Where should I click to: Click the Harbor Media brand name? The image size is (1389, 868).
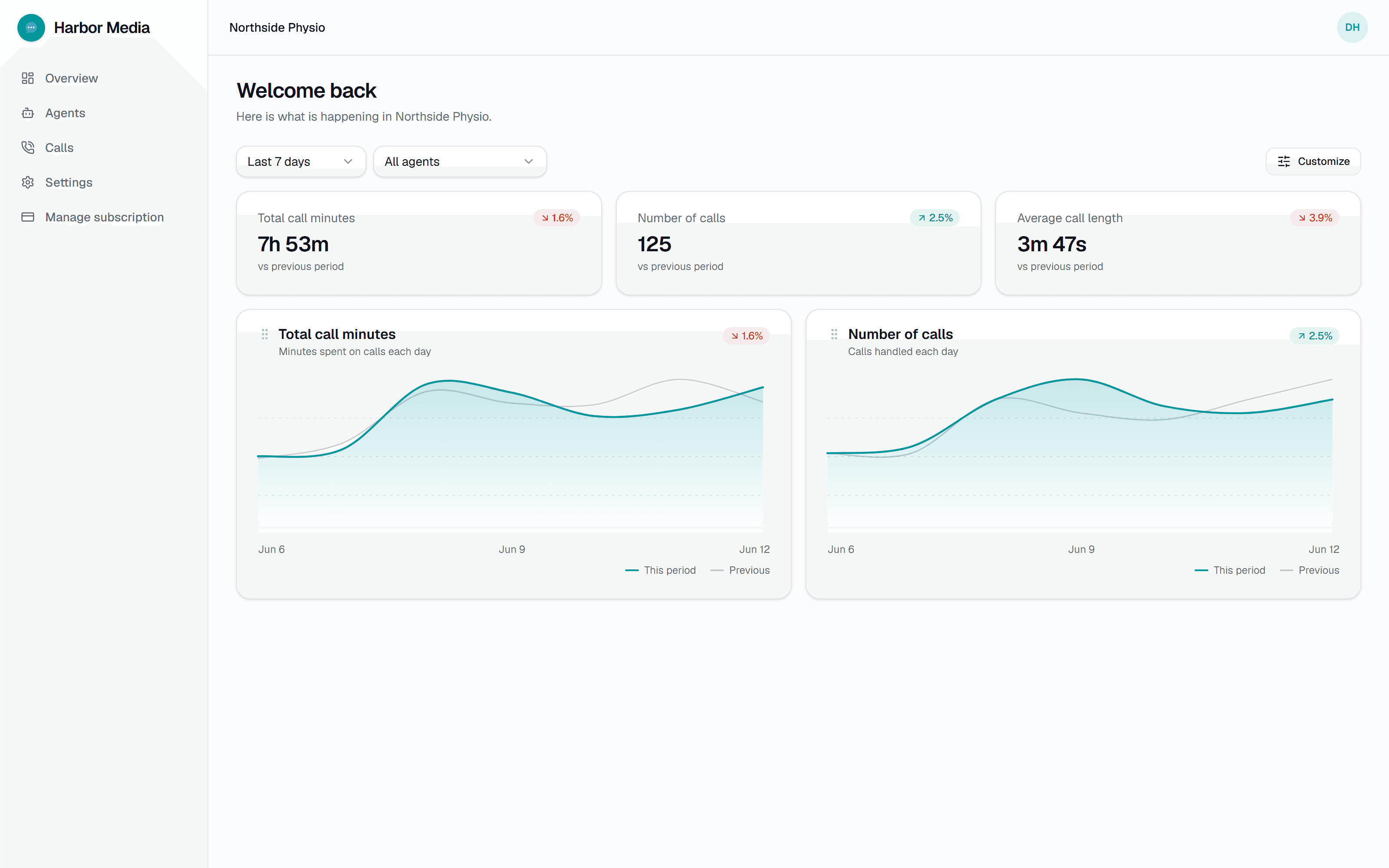[102, 27]
